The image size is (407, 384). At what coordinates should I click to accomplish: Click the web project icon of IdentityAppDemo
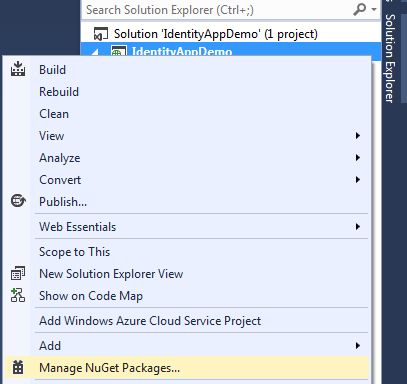(119, 51)
